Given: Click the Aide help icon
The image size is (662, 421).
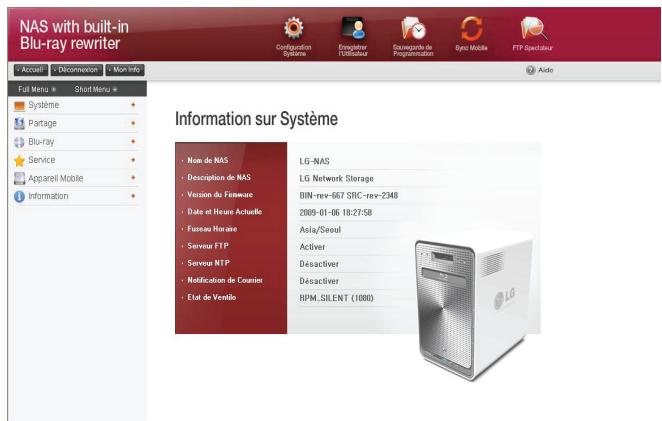Looking at the screenshot, I should 530,70.
